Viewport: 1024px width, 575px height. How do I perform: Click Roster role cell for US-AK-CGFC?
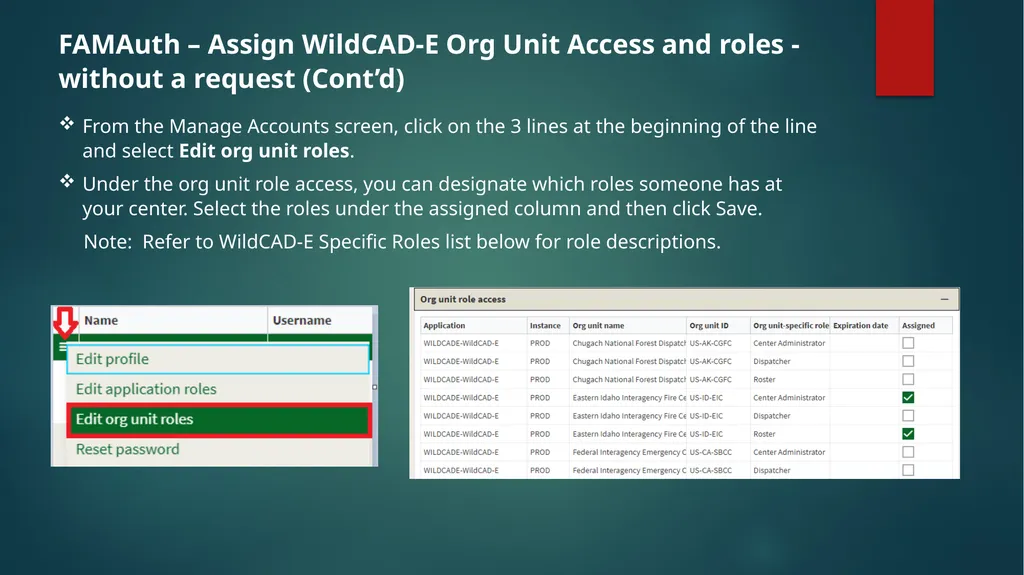790,380
